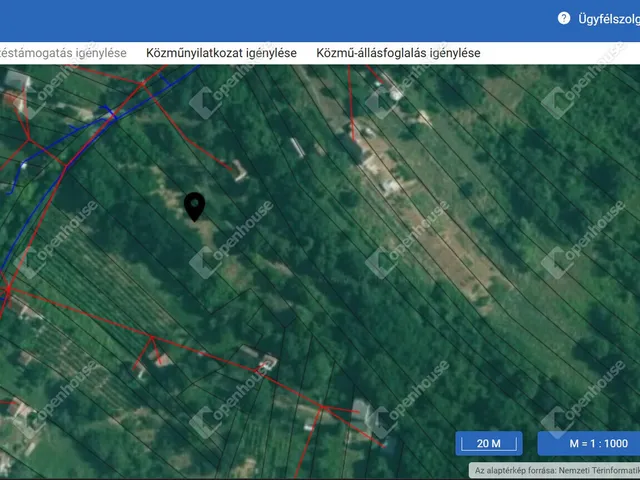The width and height of the screenshot is (640, 480).
Task: Click the map source attribution text
Action: pyautogui.click(x=555, y=471)
